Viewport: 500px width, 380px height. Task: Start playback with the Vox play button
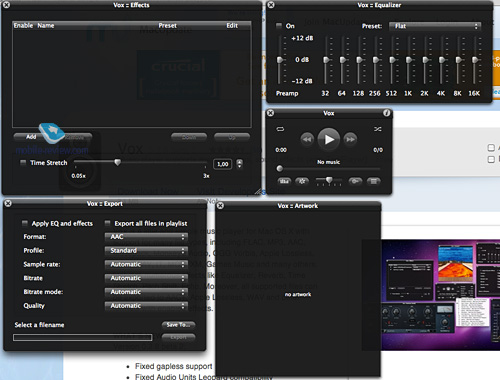[x=329, y=139]
